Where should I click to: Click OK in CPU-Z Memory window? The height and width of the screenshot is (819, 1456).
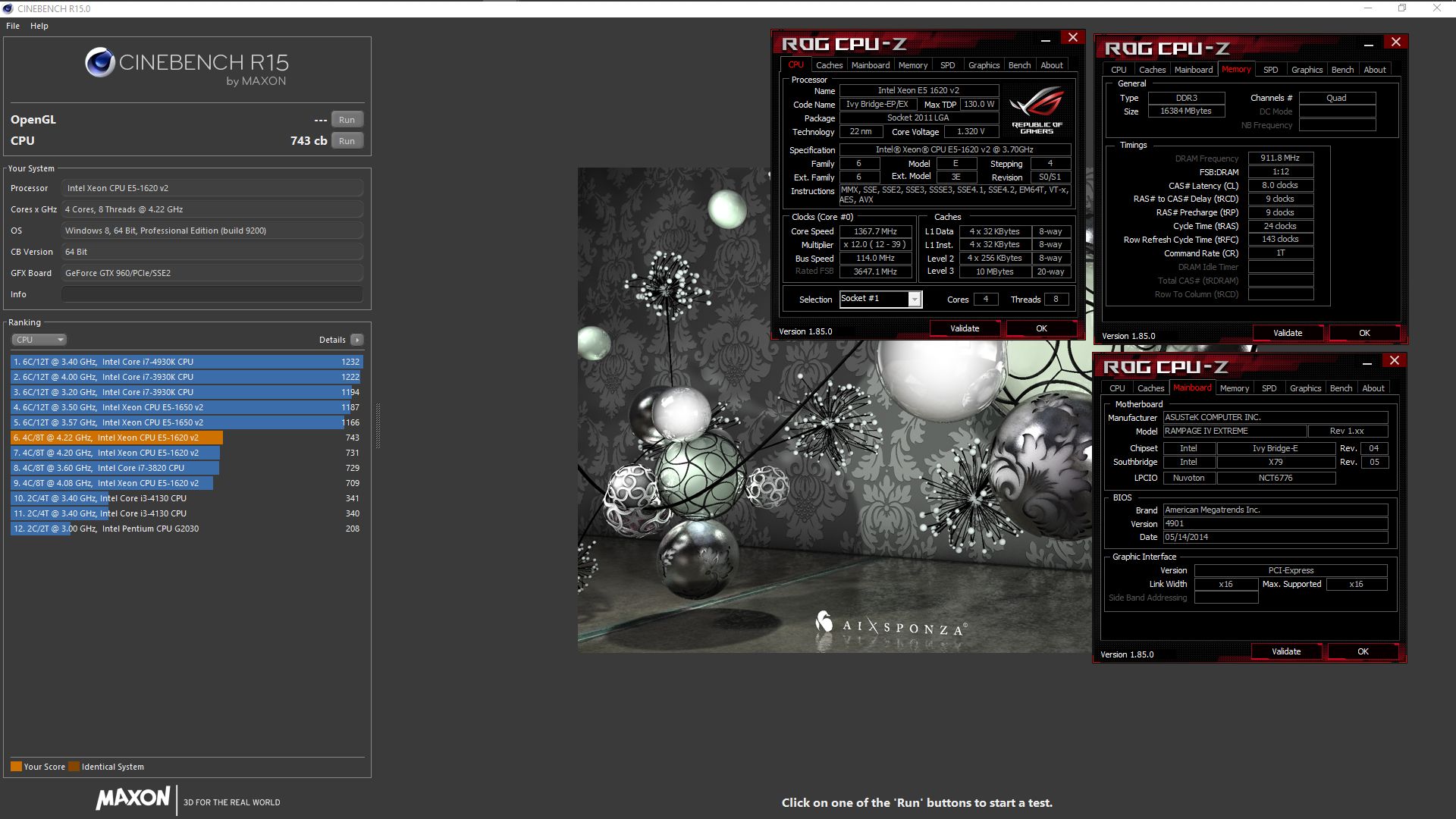1364,333
